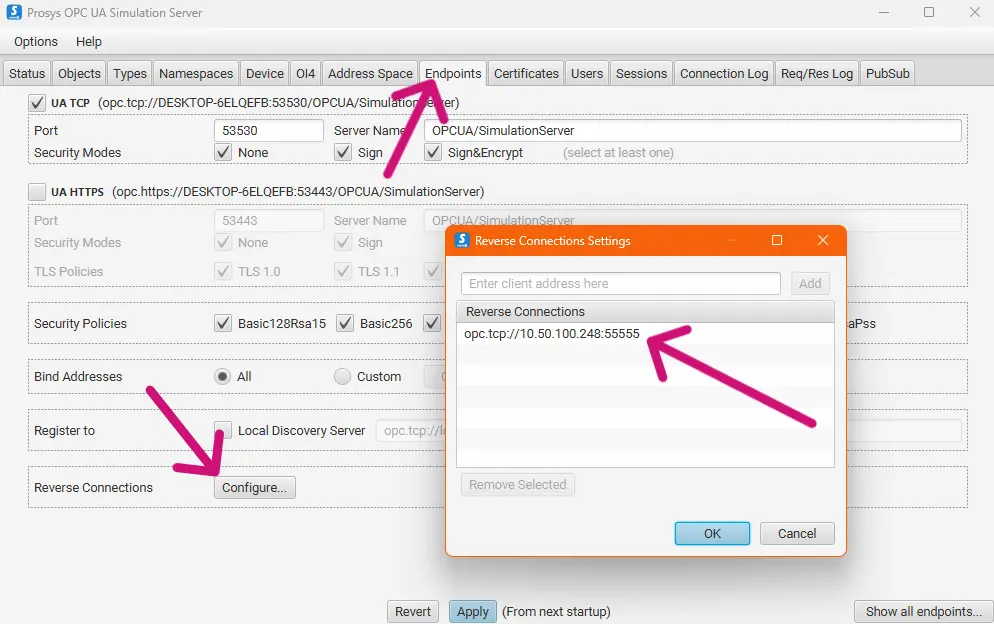Switch to the Types tab

[x=130, y=74]
